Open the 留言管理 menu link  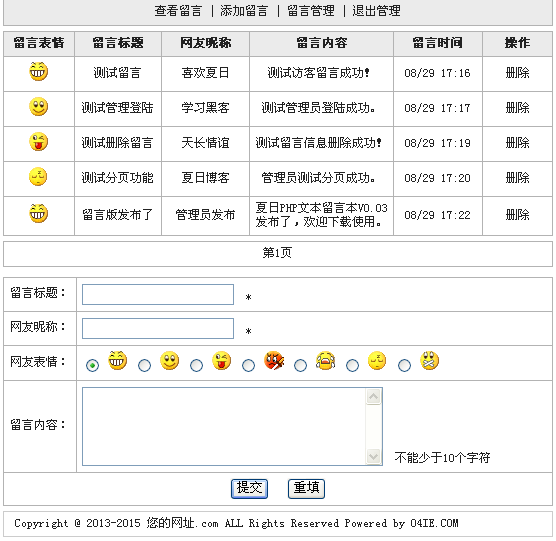[311, 11]
